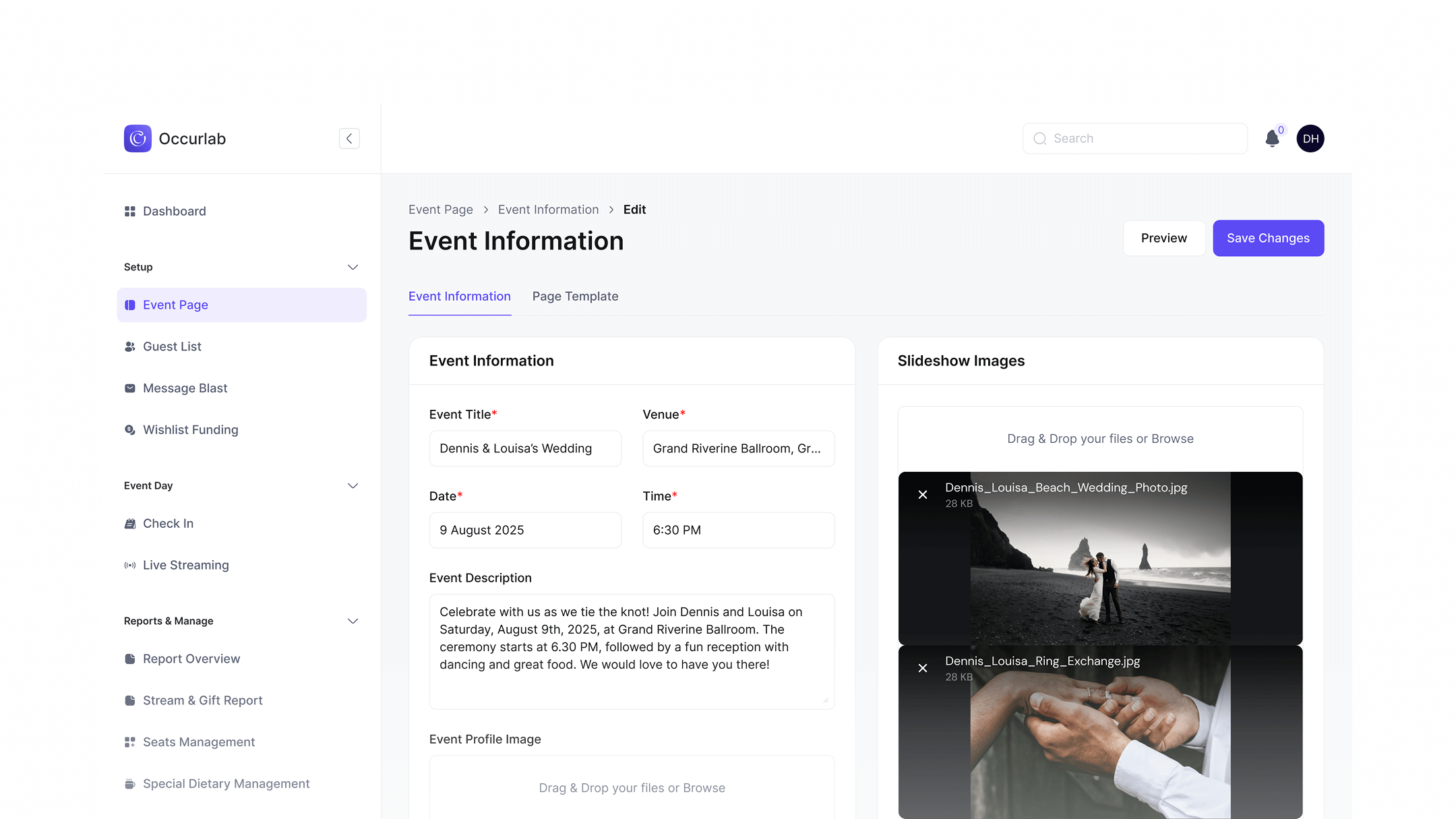Click the Event Information breadcrumb link

[548, 210]
